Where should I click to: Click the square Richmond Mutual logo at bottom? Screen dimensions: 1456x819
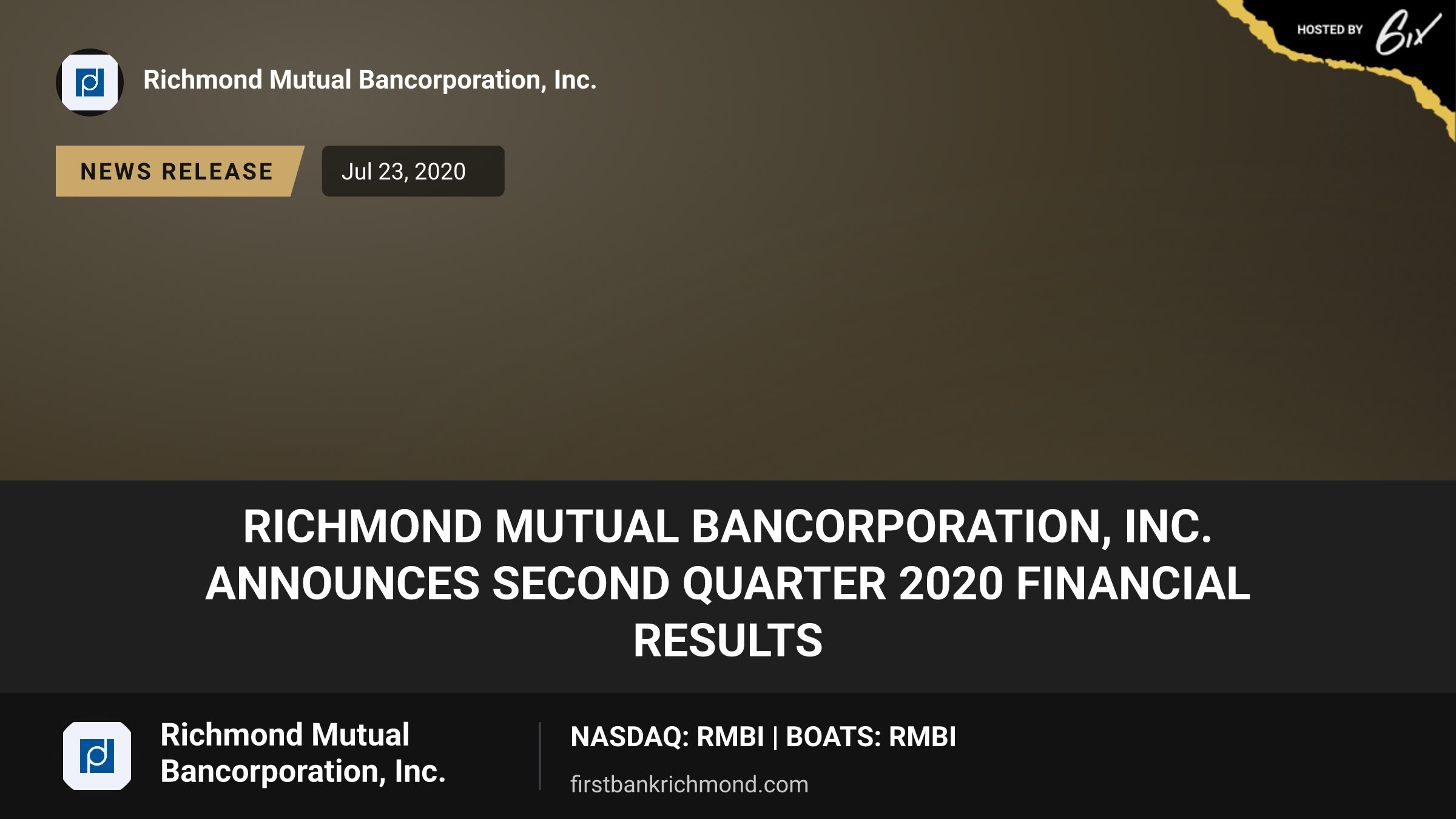[x=97, y=756]
